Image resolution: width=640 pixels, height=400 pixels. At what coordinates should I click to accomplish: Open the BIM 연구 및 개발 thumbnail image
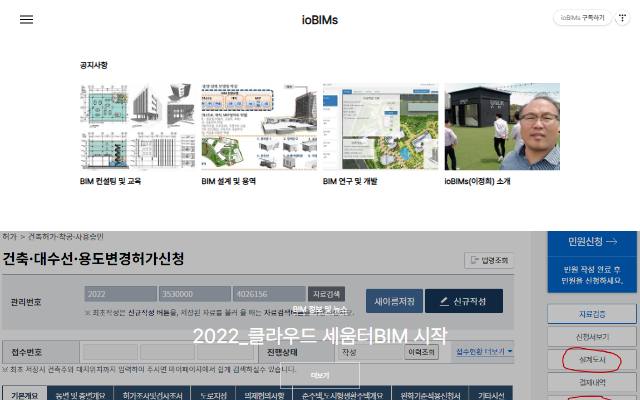(380, 127)
